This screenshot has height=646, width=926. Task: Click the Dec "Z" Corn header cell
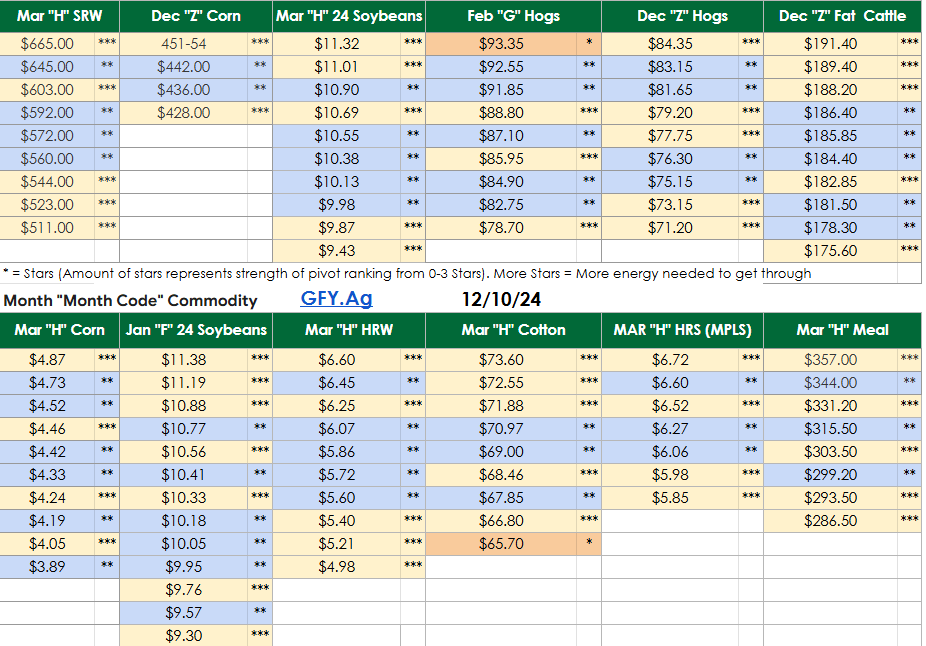196,16
